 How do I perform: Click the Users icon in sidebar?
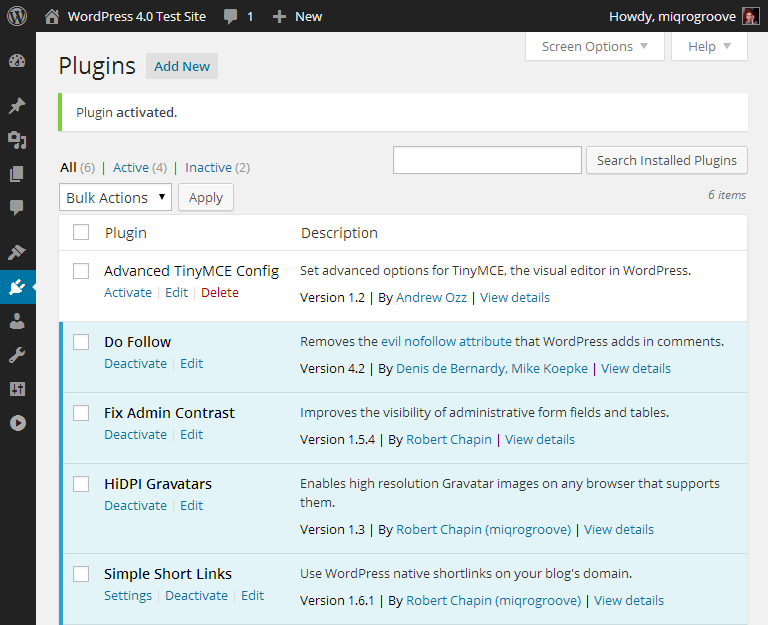17,321
